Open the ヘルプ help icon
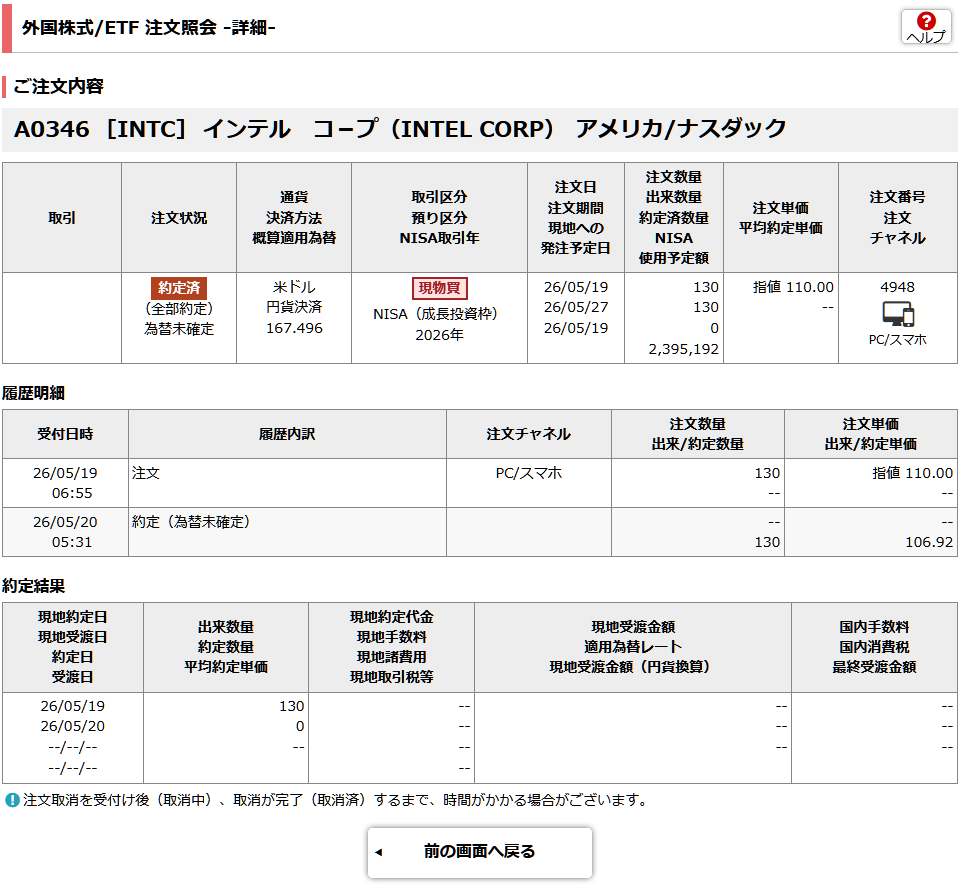This screenshot has width=973, height=895. 925,27
